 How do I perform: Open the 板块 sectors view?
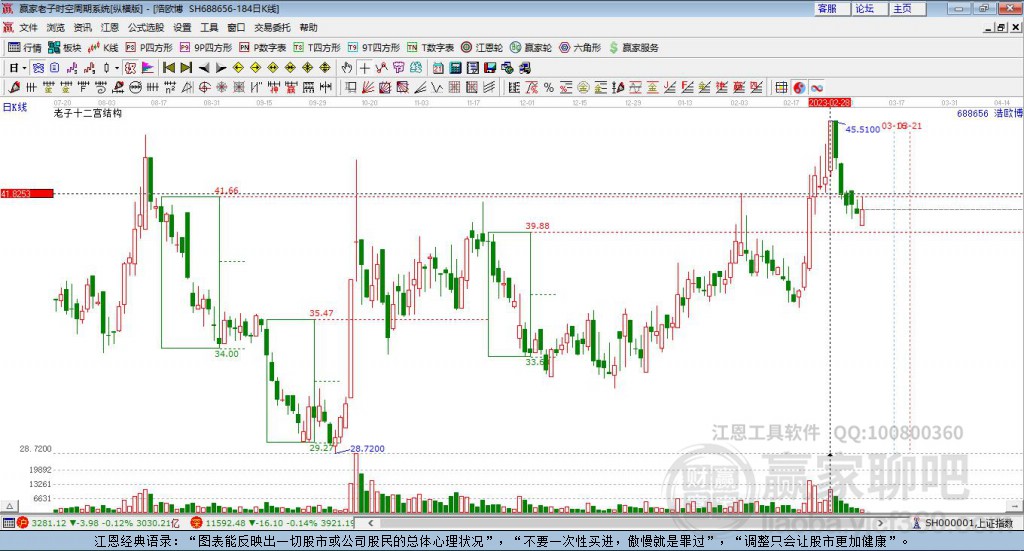(65, 48)
